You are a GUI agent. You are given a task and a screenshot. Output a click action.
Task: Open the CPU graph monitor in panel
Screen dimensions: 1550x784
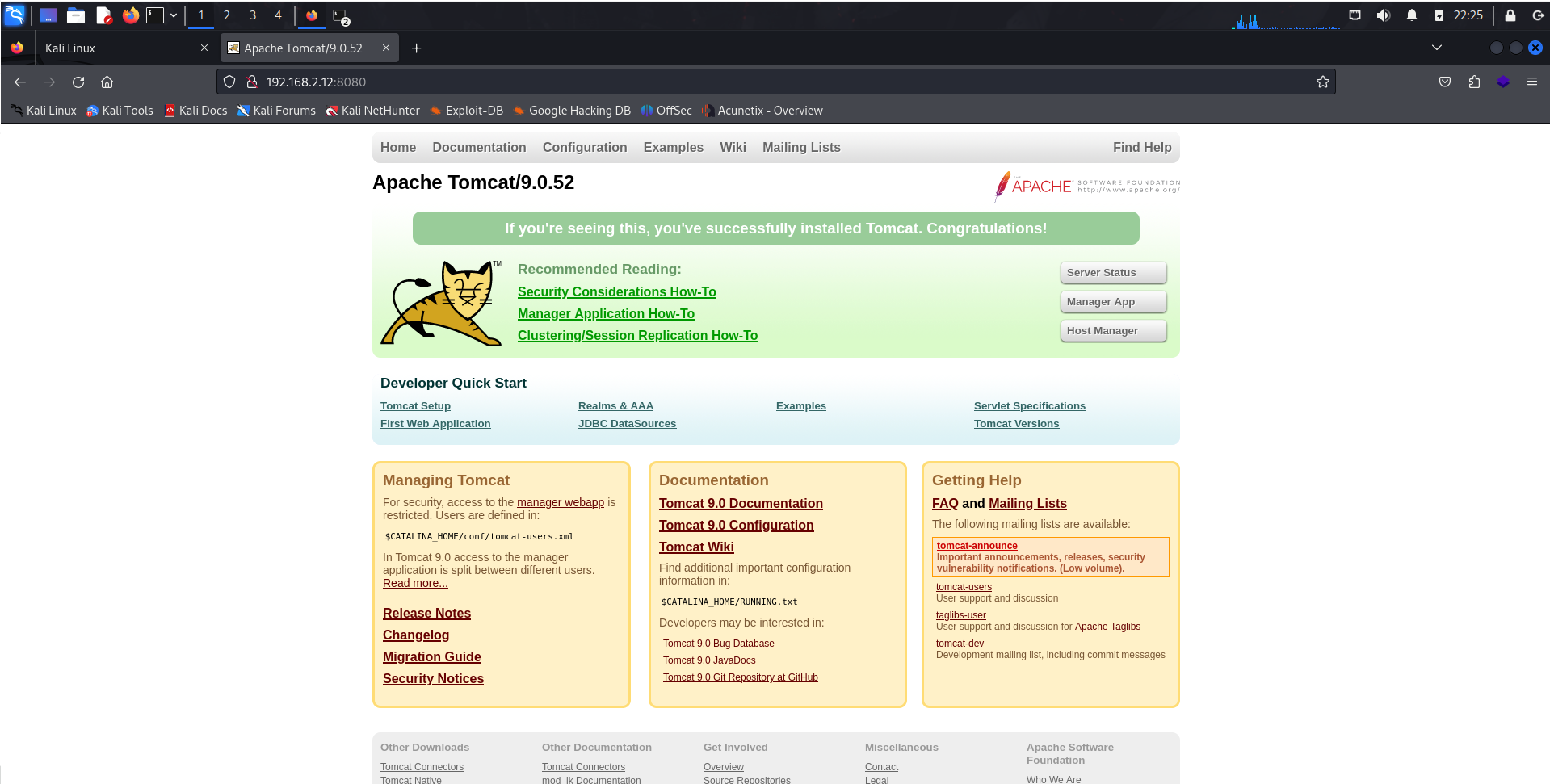click(1286, 17)
